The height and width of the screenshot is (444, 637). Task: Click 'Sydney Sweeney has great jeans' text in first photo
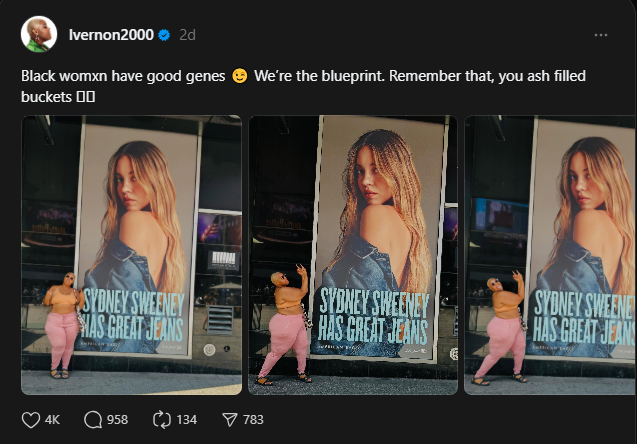pyautogui.click(x=133, y=316)
